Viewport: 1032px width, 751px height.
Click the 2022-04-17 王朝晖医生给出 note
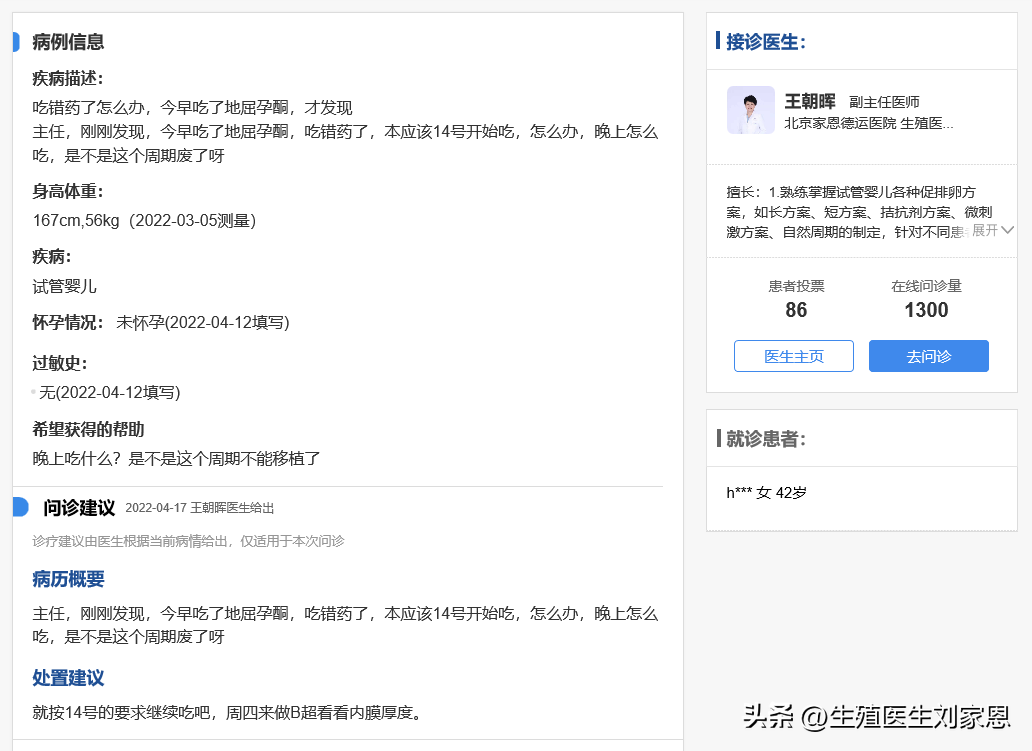[199, 508]
